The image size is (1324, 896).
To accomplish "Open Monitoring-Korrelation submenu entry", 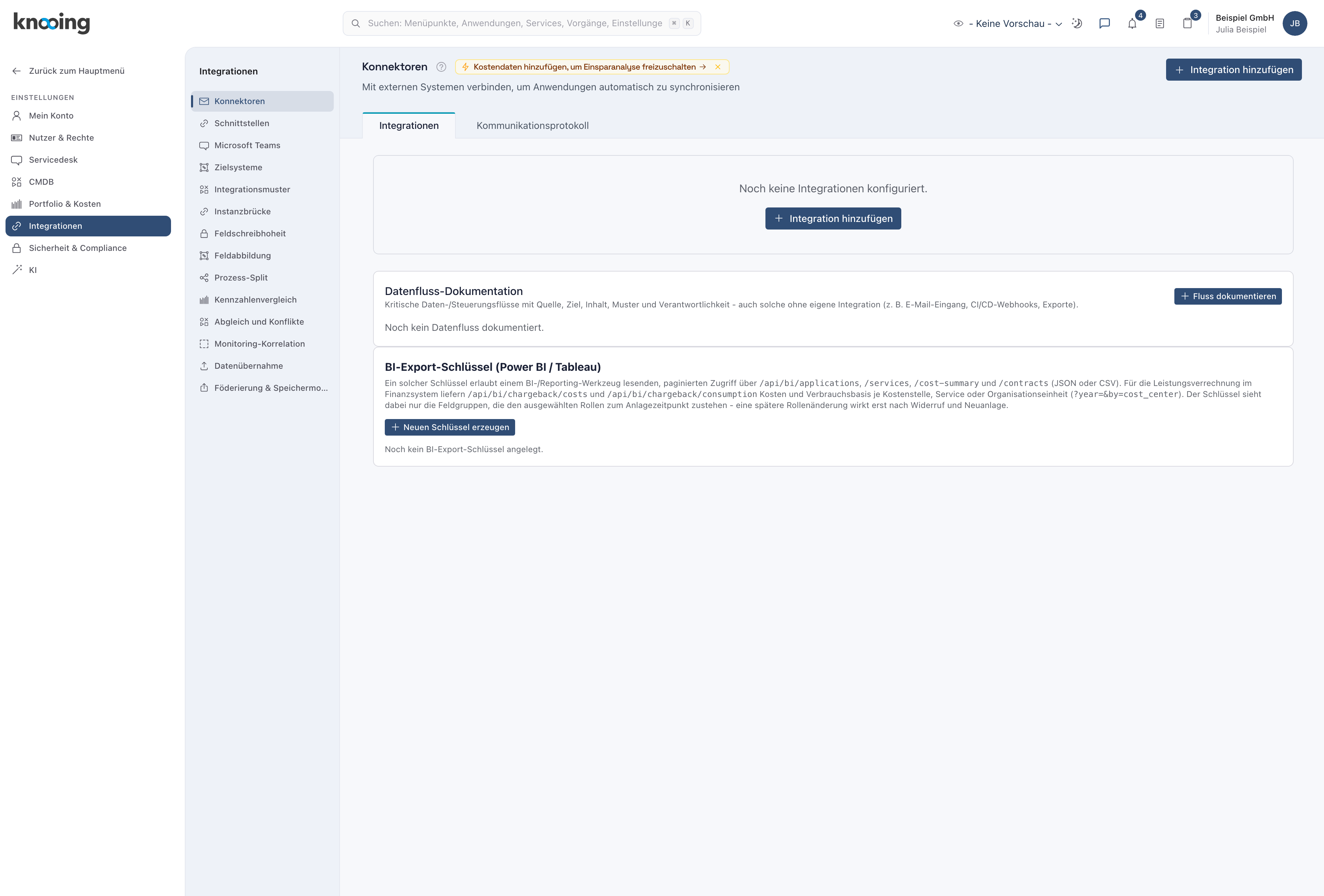I will click(x=262, y=344).
